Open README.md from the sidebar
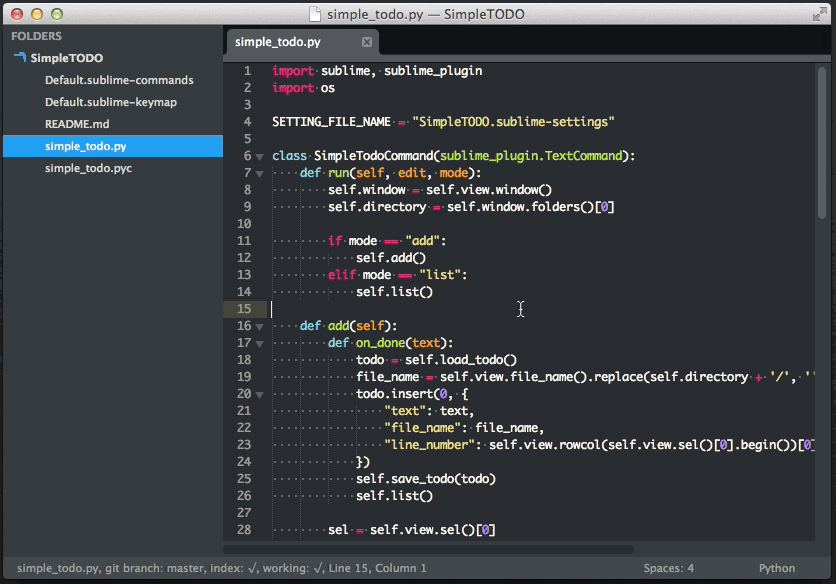Image resolution: width=836 pixels, height=584 pixels. [75, 124]
